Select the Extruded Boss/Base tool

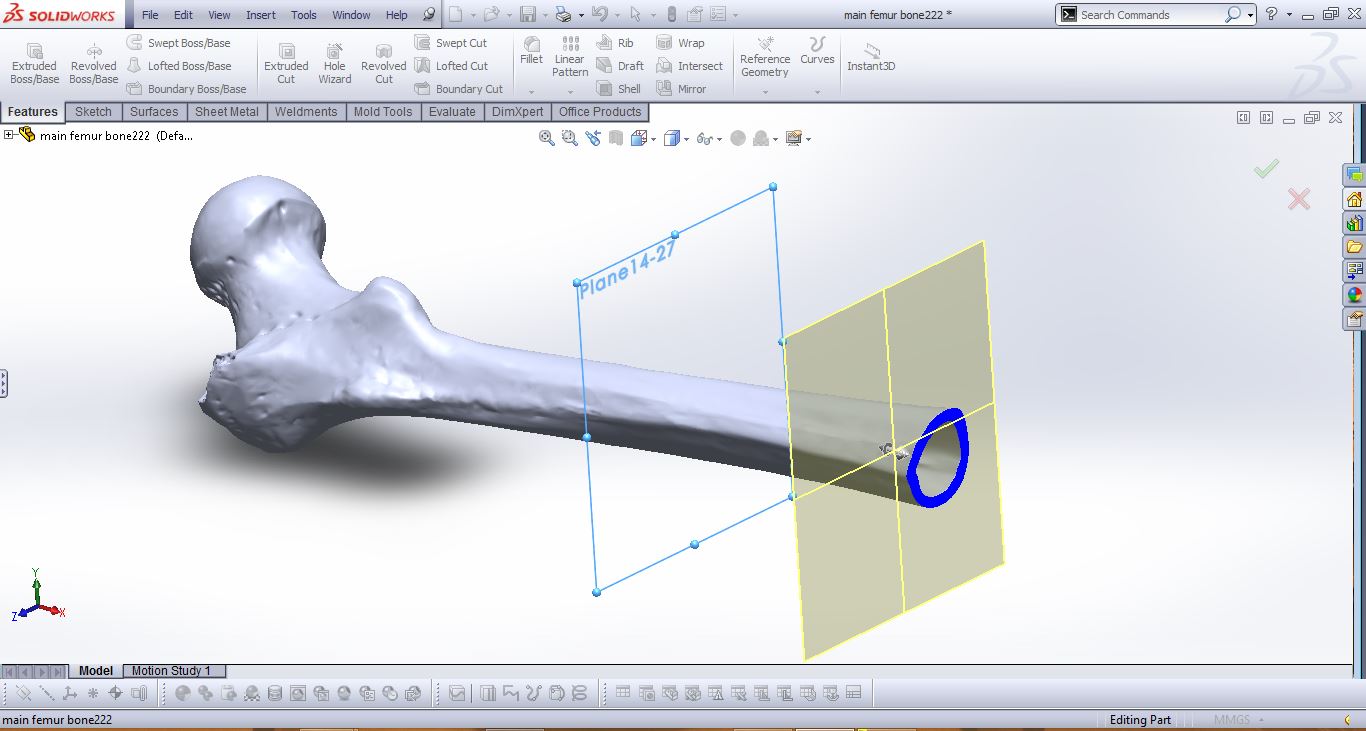34,64
